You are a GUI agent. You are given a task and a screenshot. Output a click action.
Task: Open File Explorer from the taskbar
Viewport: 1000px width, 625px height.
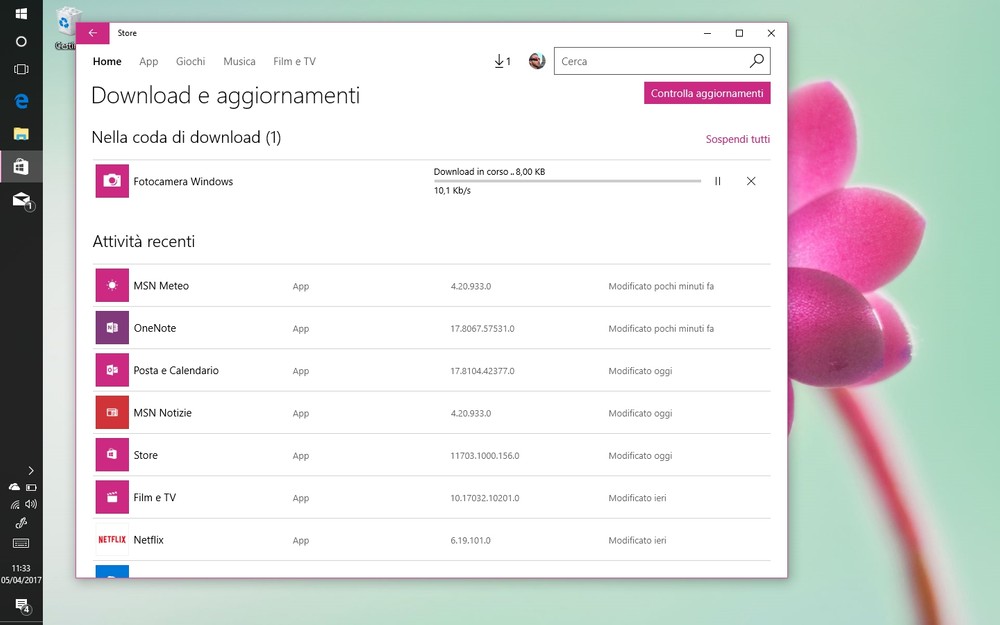21,134
